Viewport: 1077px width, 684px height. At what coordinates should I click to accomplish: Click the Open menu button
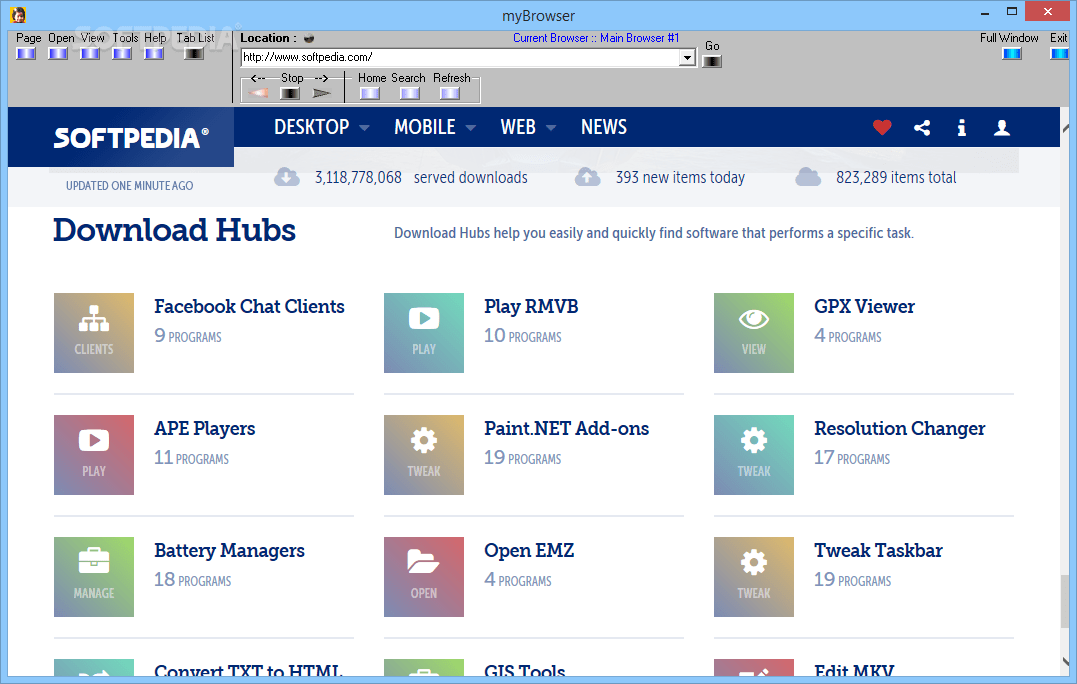pos(58,54)
